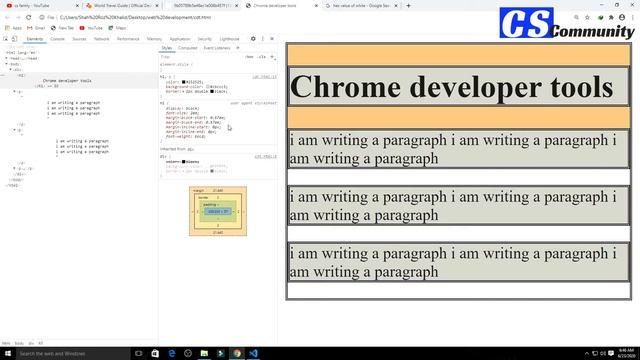Open the extensions puzzle icon

coord(611,18)
